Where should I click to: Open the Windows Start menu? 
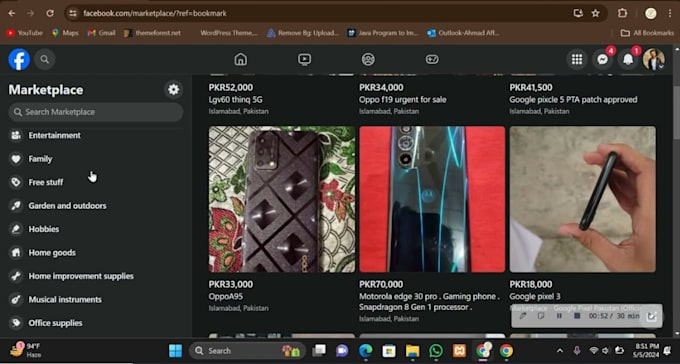point(175,351)
